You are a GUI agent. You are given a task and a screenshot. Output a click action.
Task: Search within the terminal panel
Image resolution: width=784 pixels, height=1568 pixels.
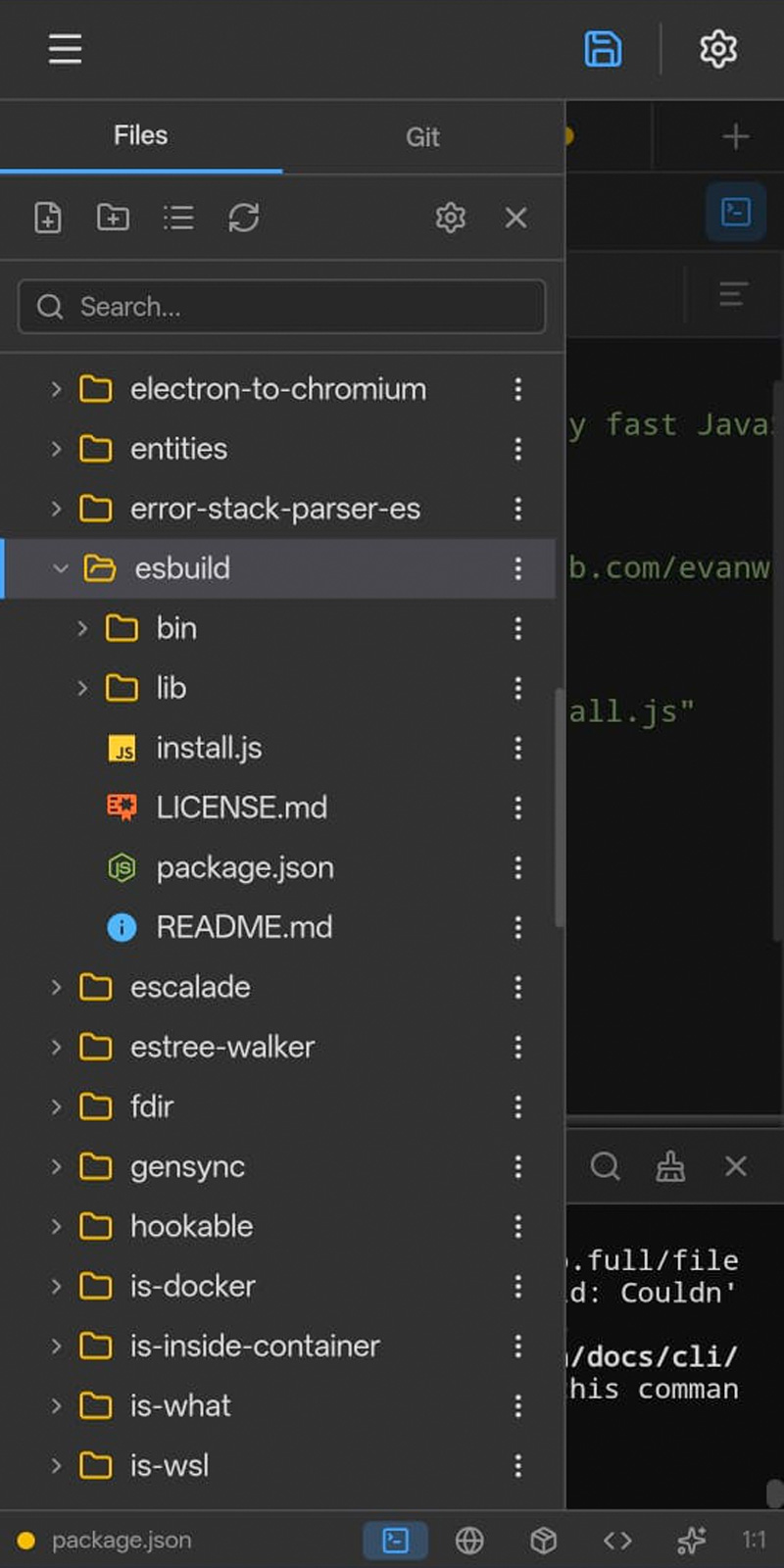(605, 1166)
